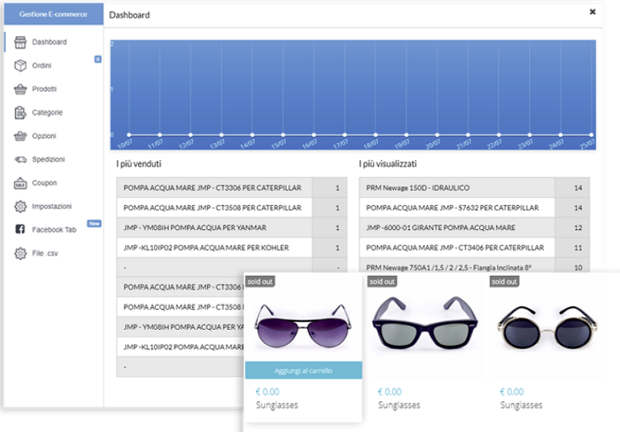Click the aviator sunglasses thumbnail
This screenshot has height=432, width=620.
tap(302, 326)
